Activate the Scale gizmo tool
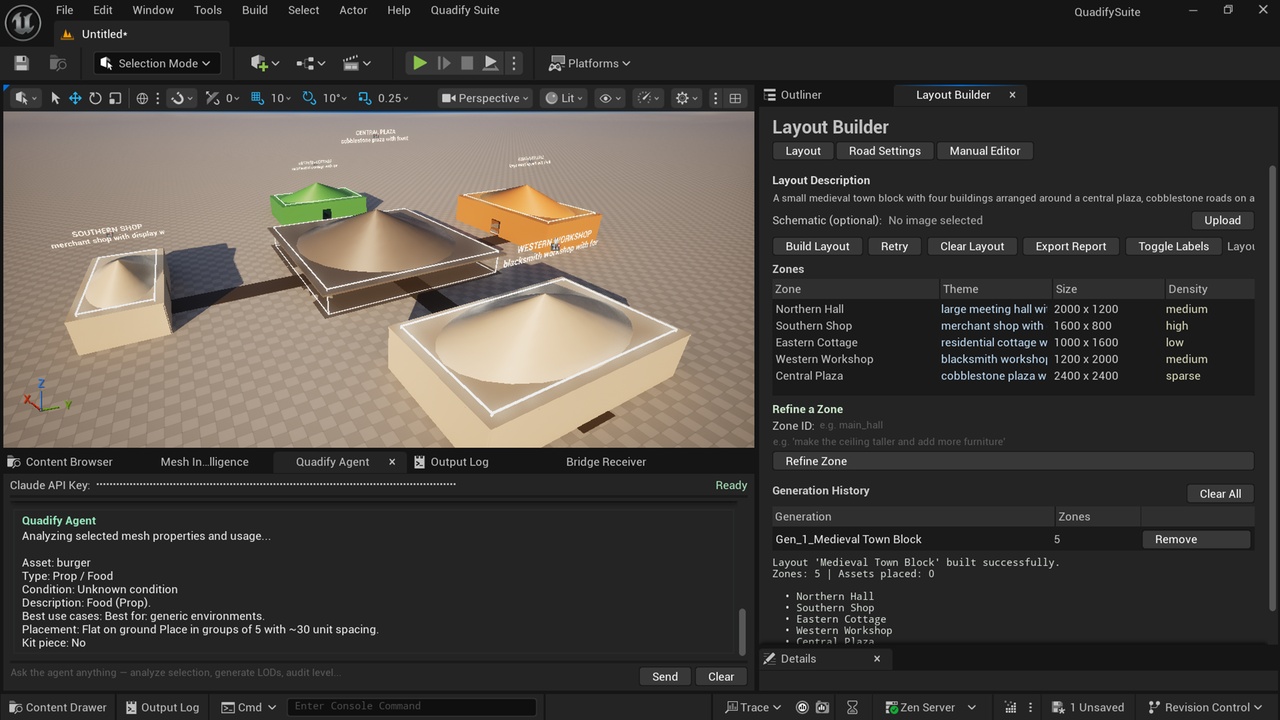This screenshot has height=720, width=1280. coord(115,98)
